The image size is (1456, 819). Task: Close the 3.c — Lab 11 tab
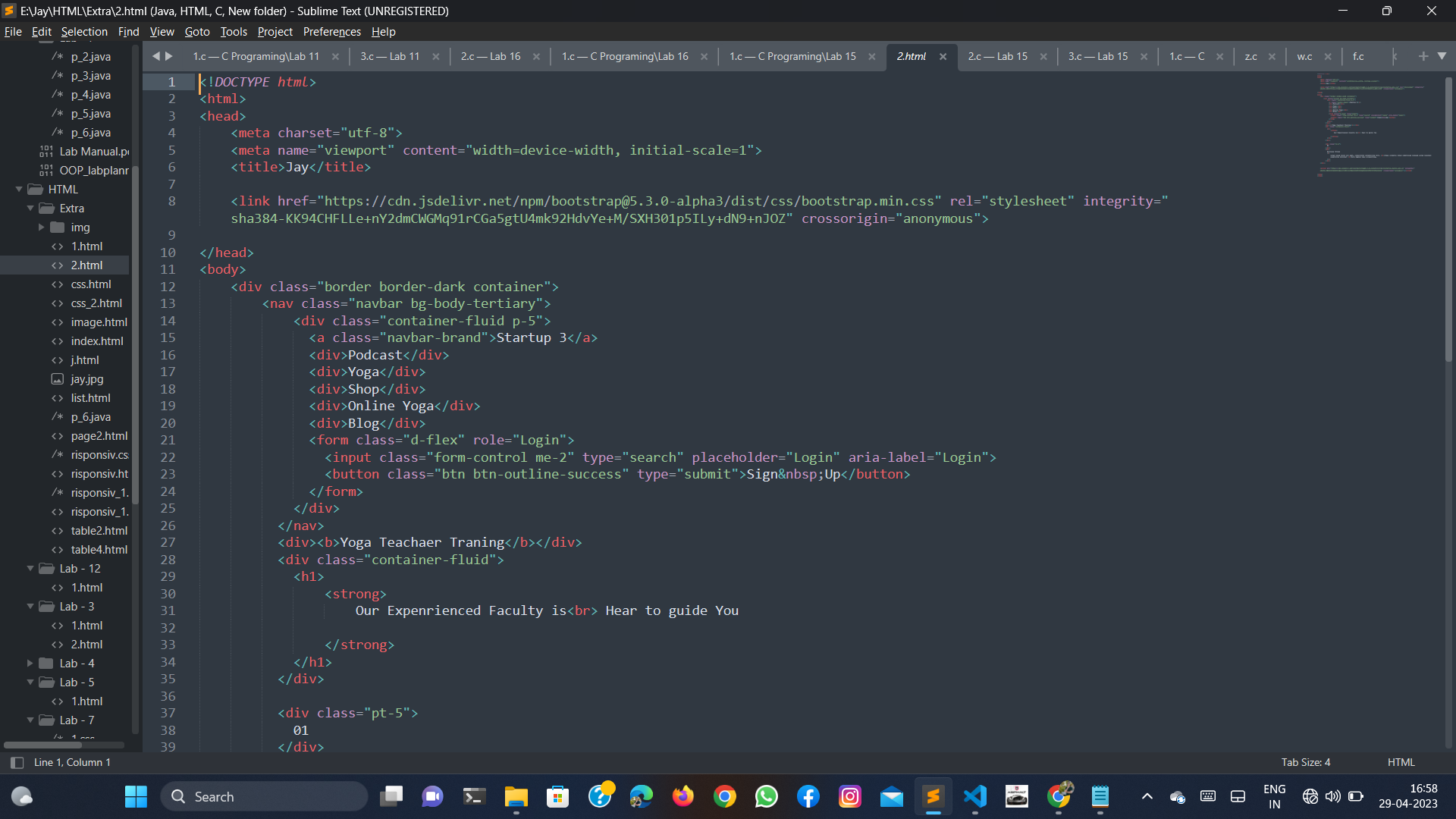pyautogui.click(x=436, y=57)
